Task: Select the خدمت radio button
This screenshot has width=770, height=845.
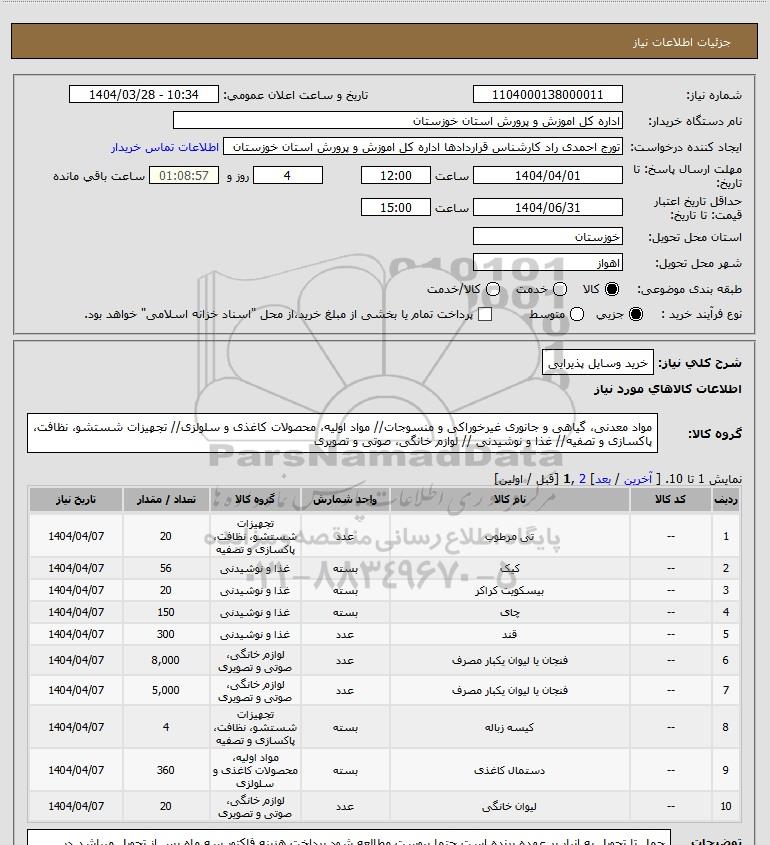Action: [560, 289]
